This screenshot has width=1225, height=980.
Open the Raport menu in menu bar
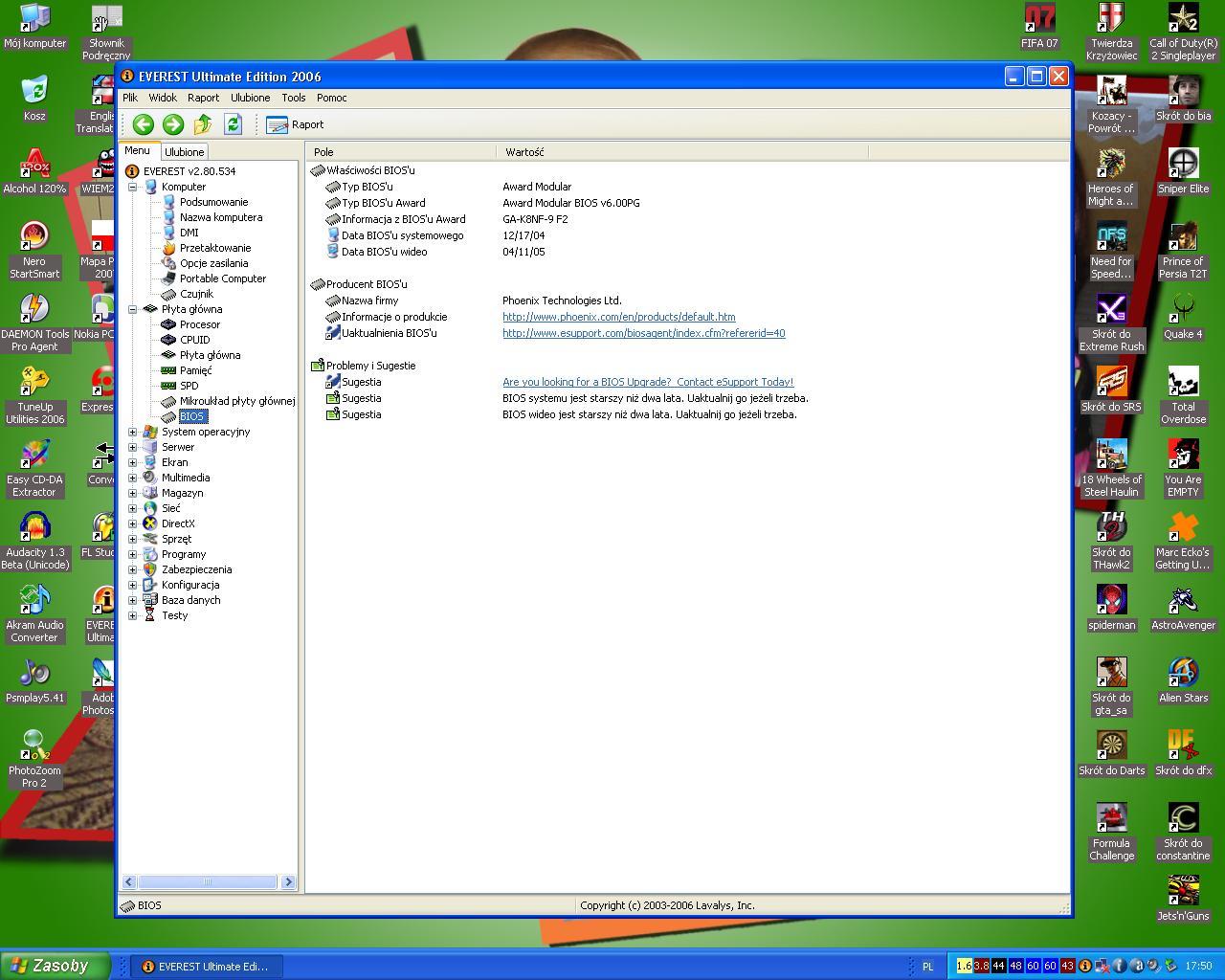tap(203, 98)
